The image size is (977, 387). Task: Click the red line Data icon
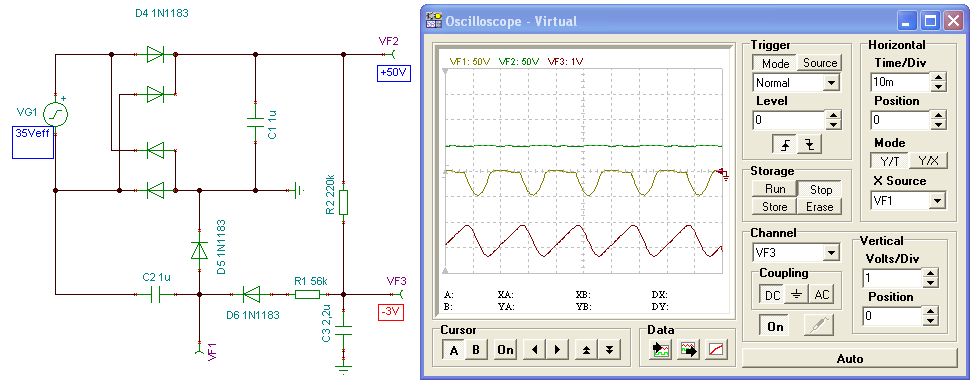coord(717,350)
